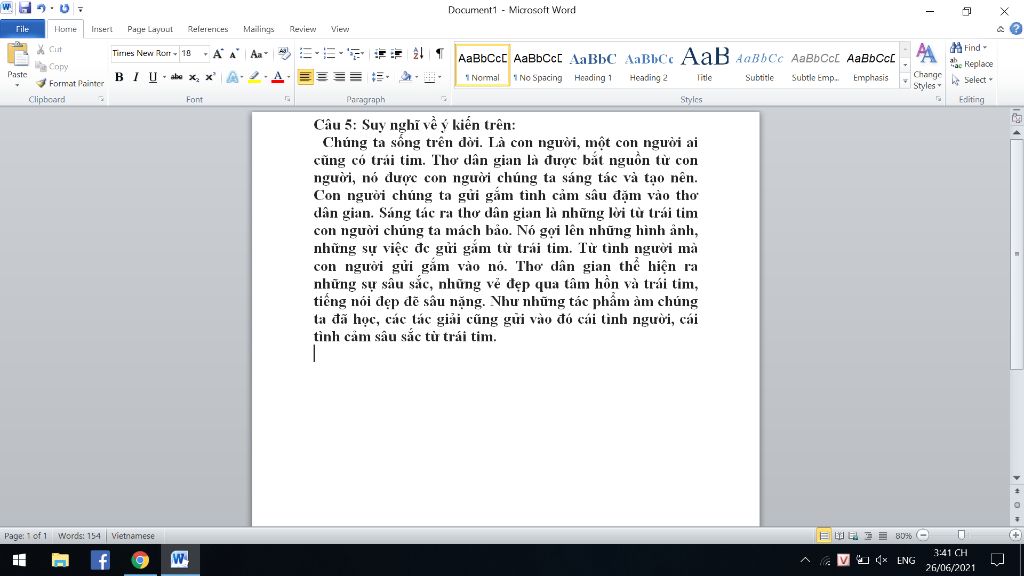1024x576 pixels.
Task: Open the font name dropdown
Action: 175,54
